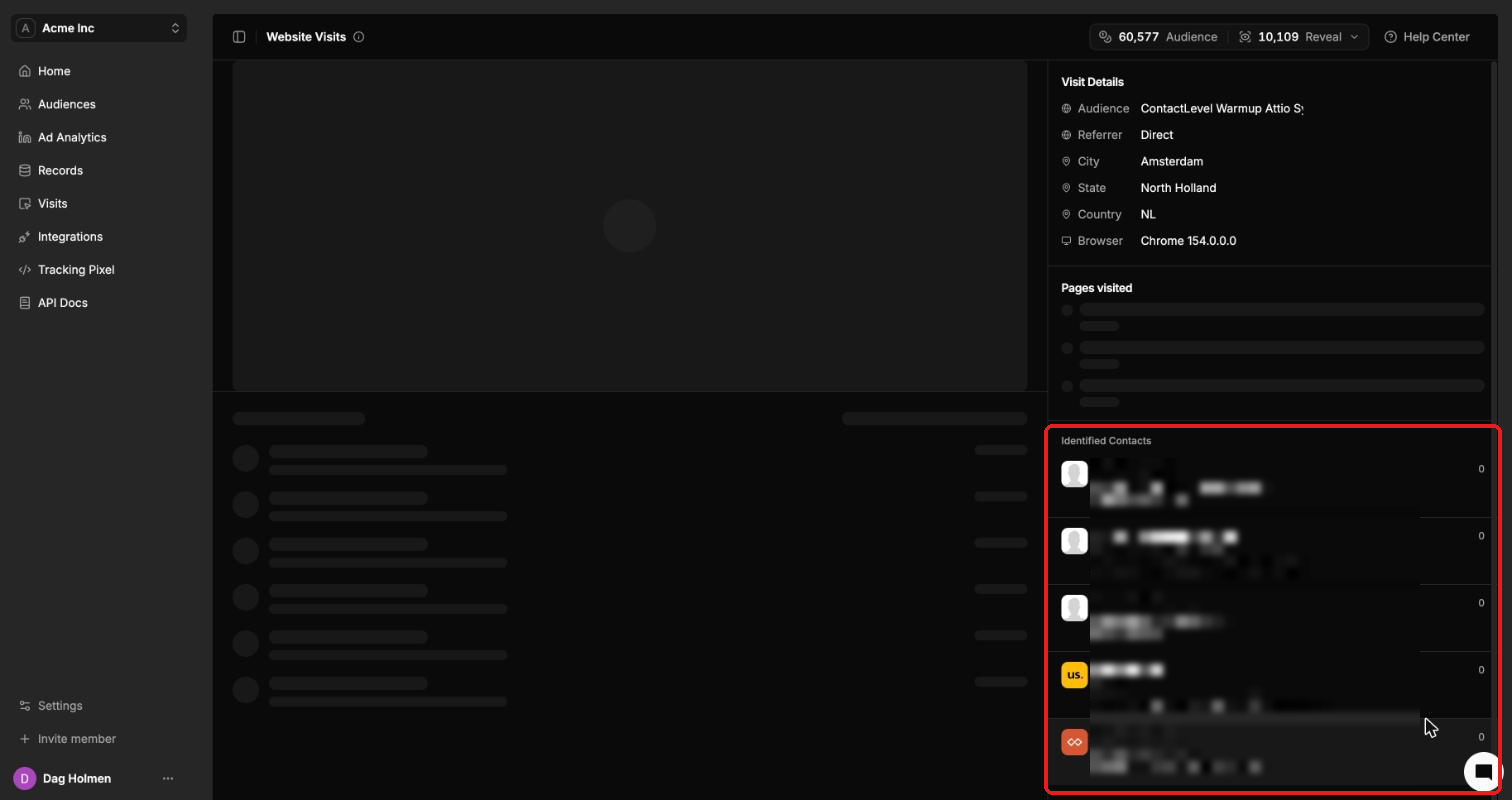Click the Records database icon
This screenshot has width=1512, height=800.
[25, 170]
